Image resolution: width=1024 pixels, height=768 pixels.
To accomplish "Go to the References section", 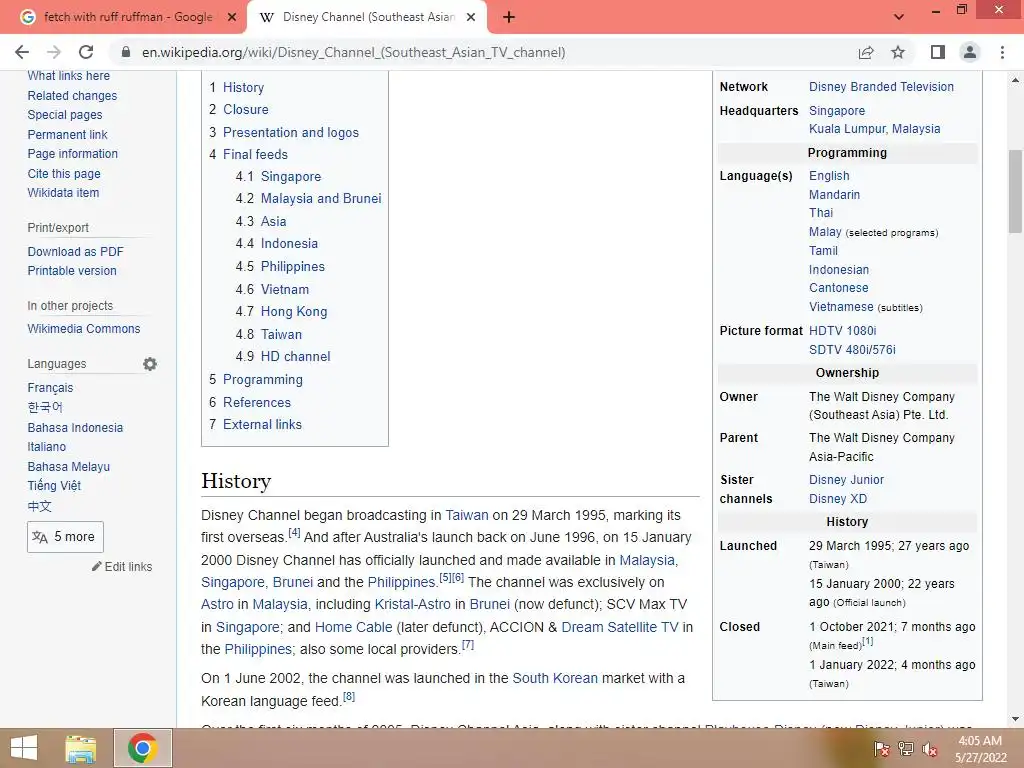I will pyautogui.click(x=257, y=402).
